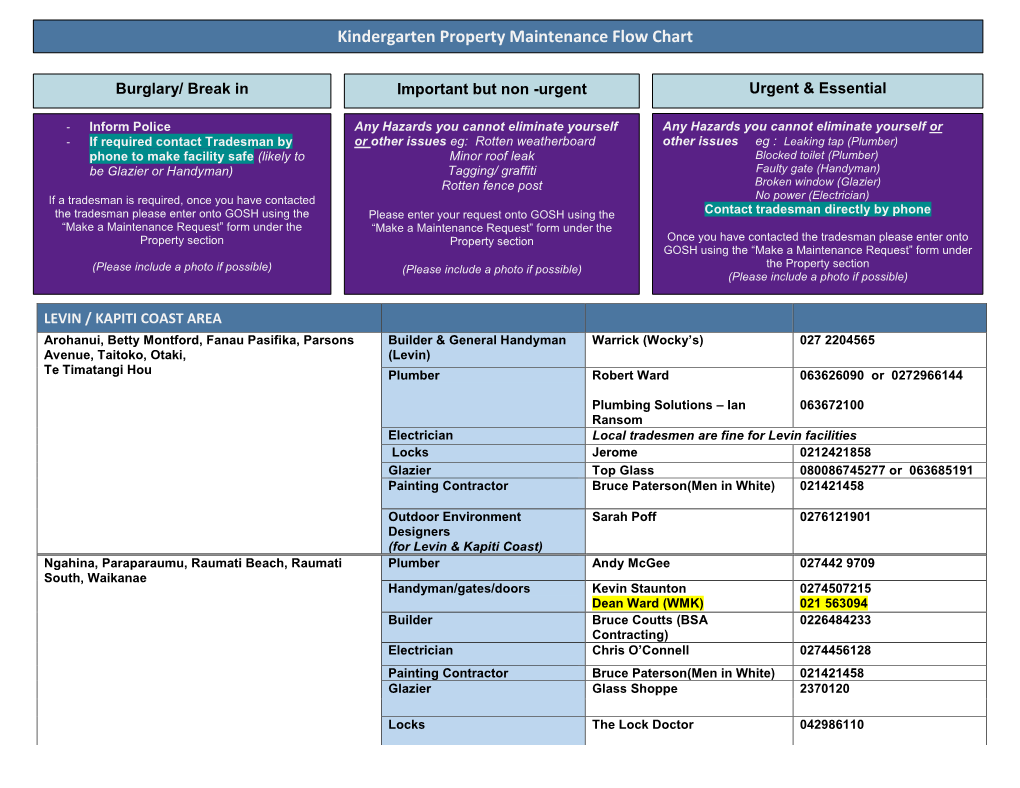1020x788 pixels.
Task: Select Sarah Poff's phone number 0276121901
Action: [835, 517]
